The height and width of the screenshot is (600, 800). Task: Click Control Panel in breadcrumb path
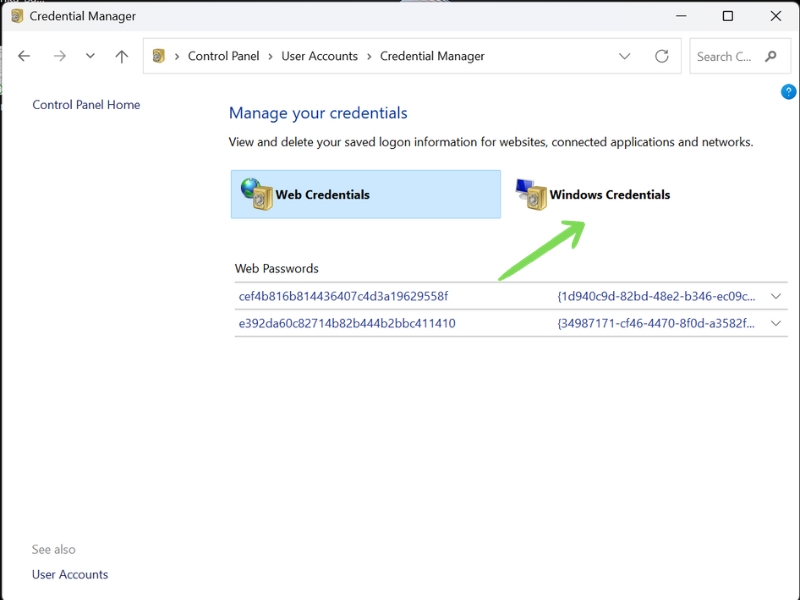coord(223,56)
